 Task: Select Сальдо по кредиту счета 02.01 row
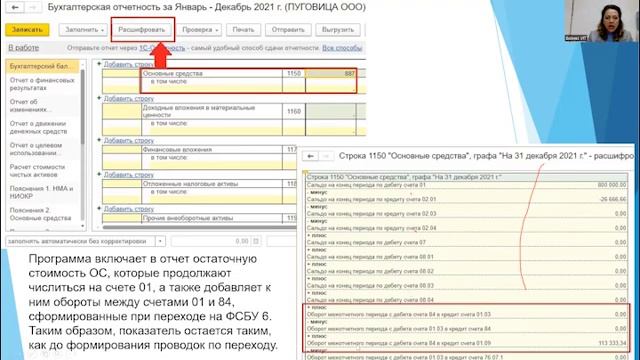(x=467, y=199)
